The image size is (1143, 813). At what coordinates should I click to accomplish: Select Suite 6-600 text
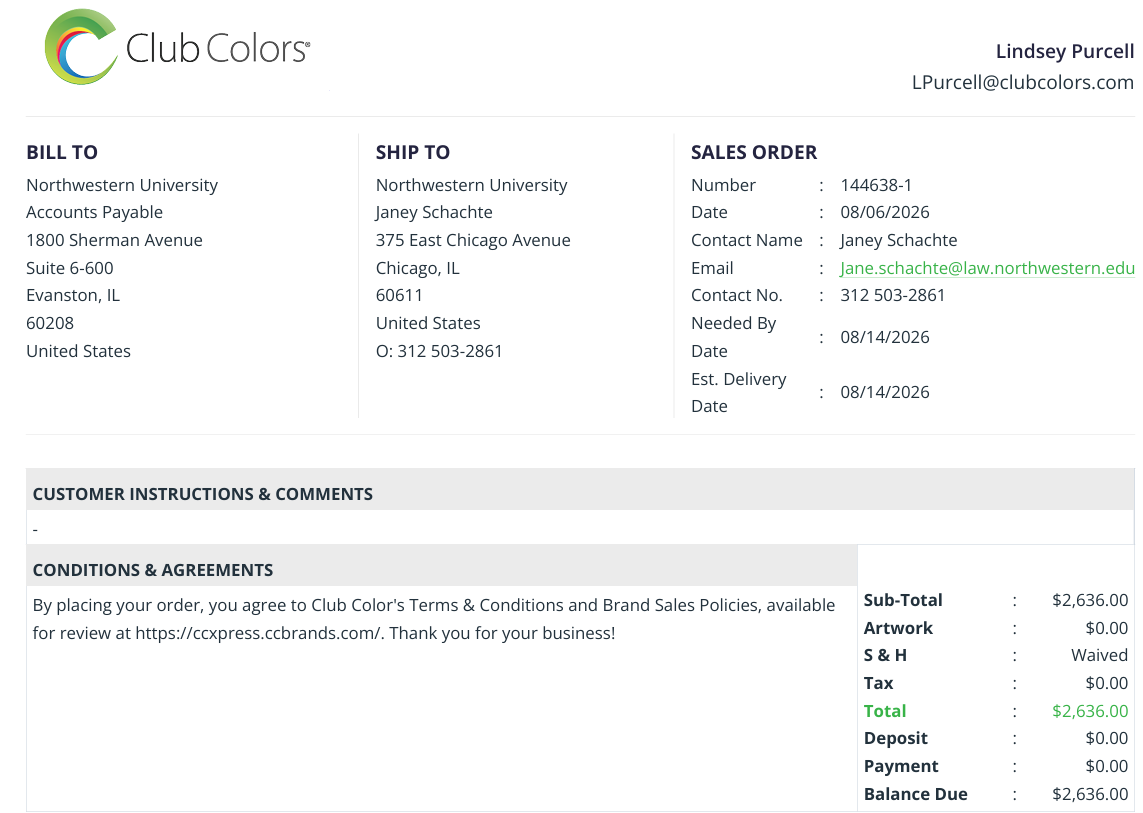pos(70,268)
